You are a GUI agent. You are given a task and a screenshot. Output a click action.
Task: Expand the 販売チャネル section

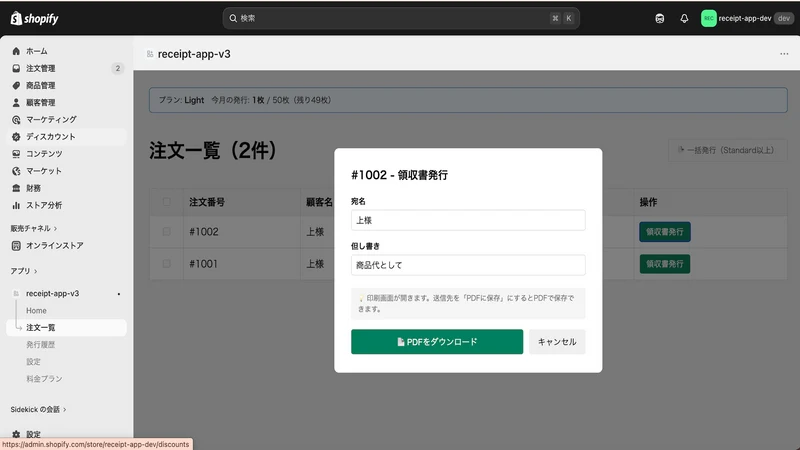coord(34,228)
